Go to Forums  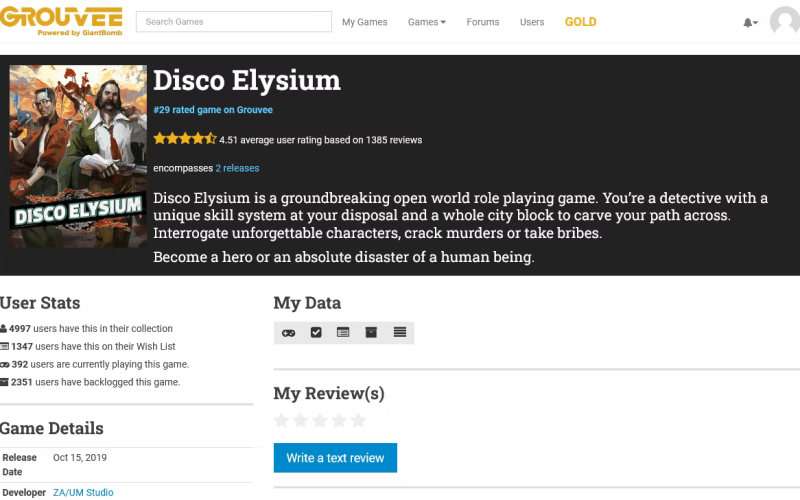coord(483,22)
